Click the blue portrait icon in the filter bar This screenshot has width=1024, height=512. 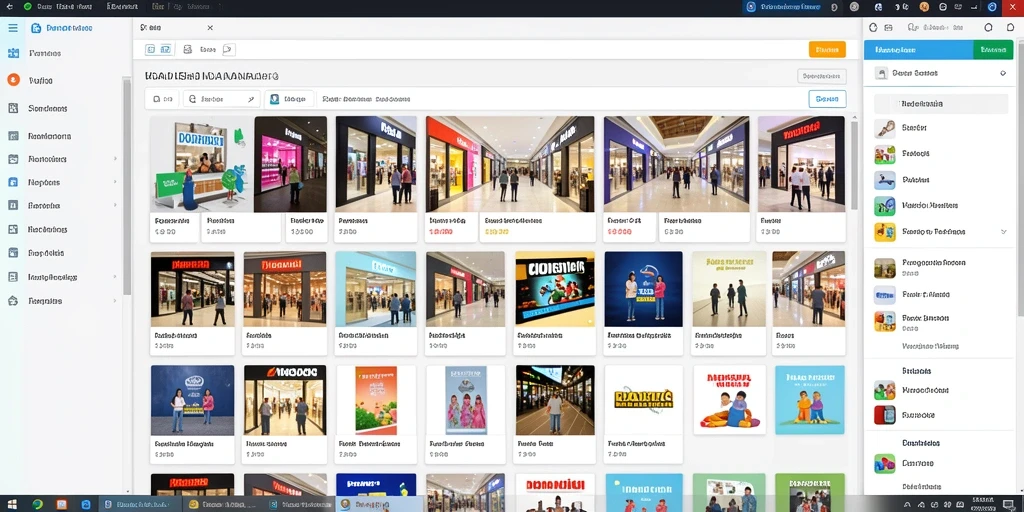[274, 99]
